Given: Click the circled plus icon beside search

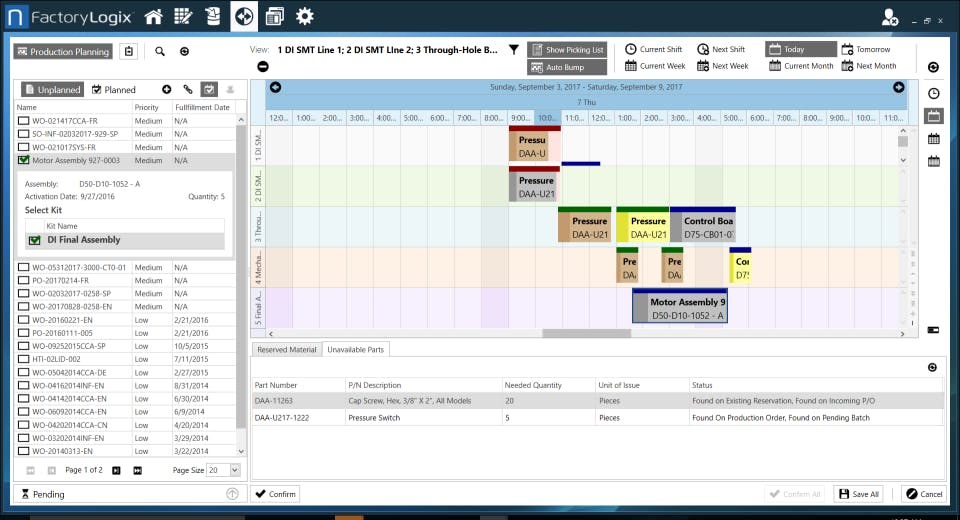Looking at the screenshot, I should 184,51.
